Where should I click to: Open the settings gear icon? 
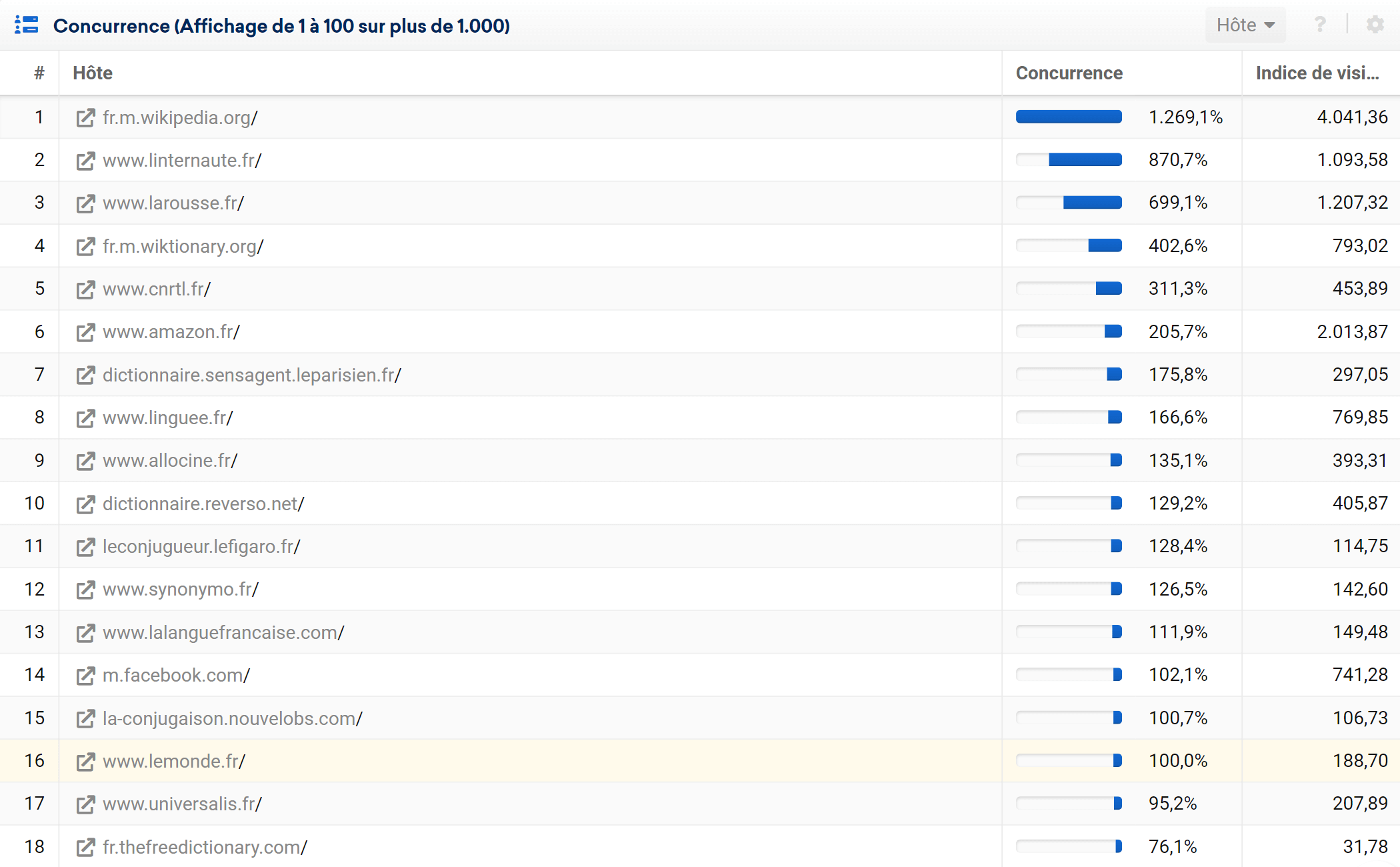pos(1375,25)
